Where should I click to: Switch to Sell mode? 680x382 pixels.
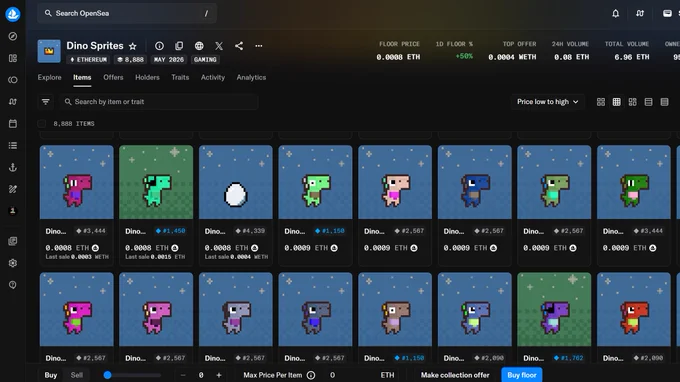point(77,375)
